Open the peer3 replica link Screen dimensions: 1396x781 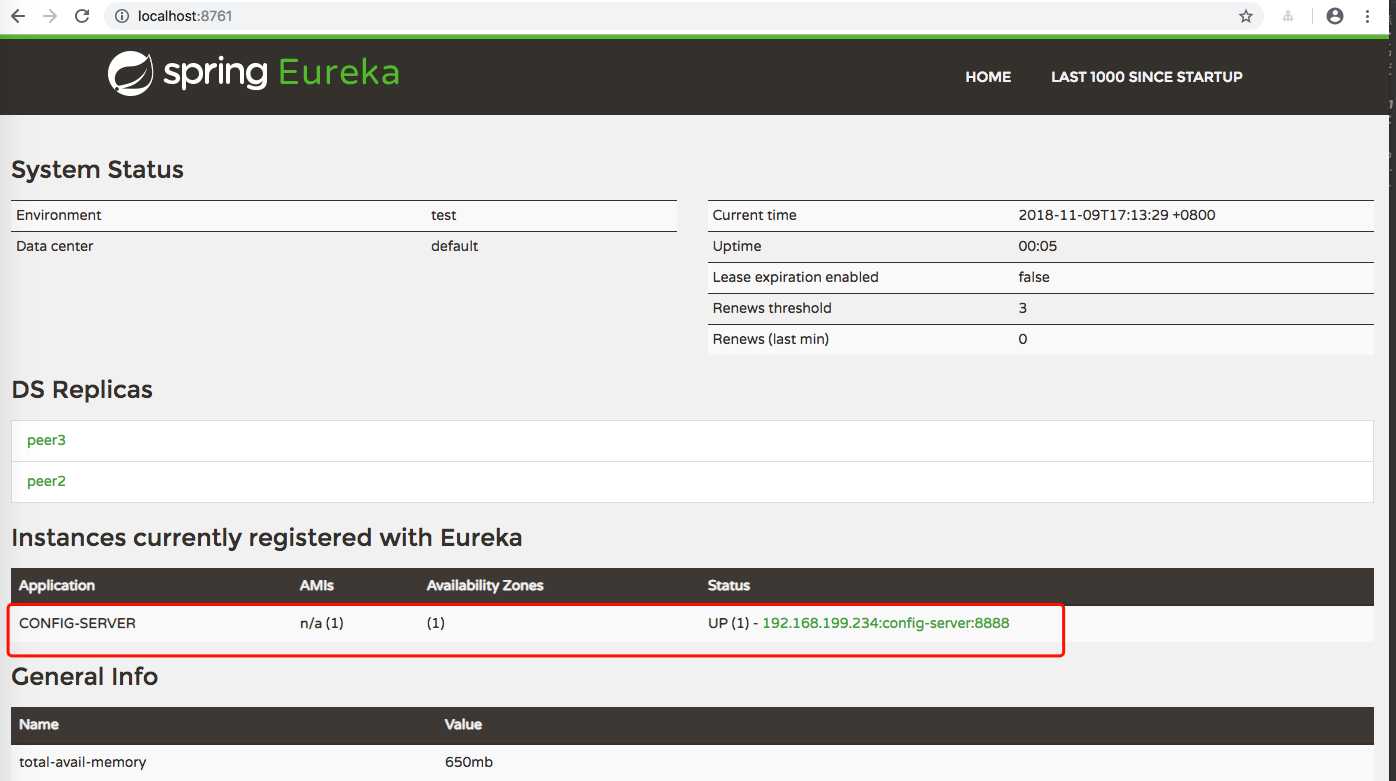pyautogui.click(x=46, y=440)
